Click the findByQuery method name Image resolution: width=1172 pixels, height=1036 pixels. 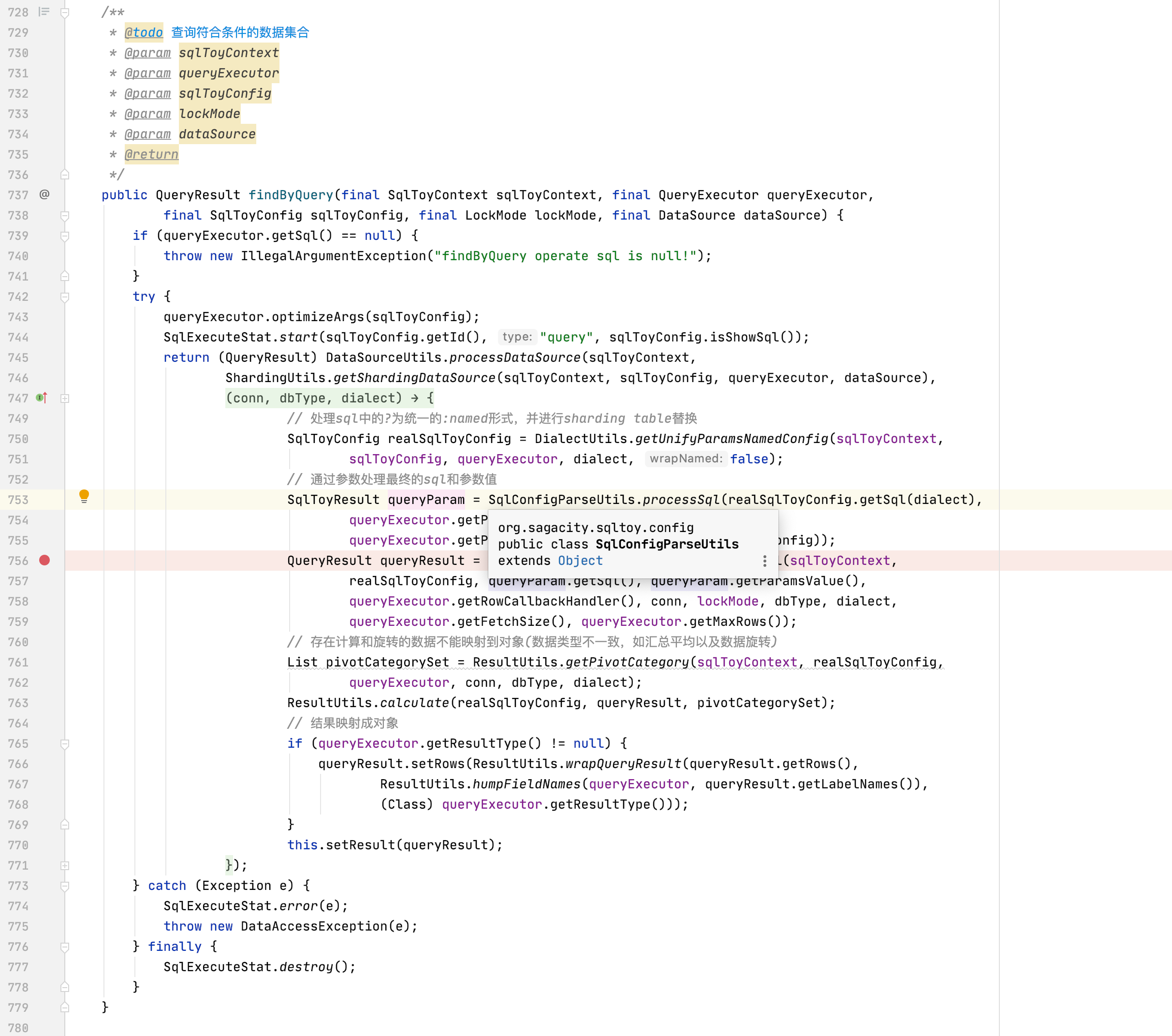[290, 195]
